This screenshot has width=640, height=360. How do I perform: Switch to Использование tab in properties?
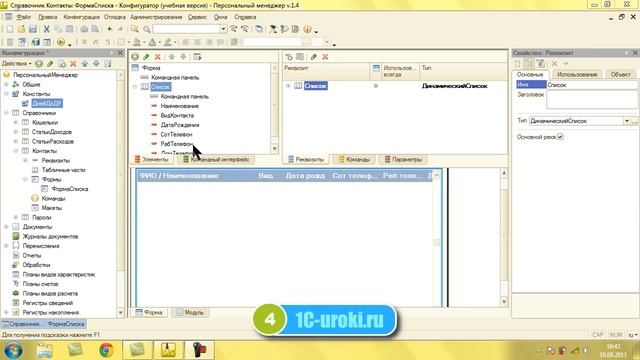pyautogui.click(x=577, y=74)
